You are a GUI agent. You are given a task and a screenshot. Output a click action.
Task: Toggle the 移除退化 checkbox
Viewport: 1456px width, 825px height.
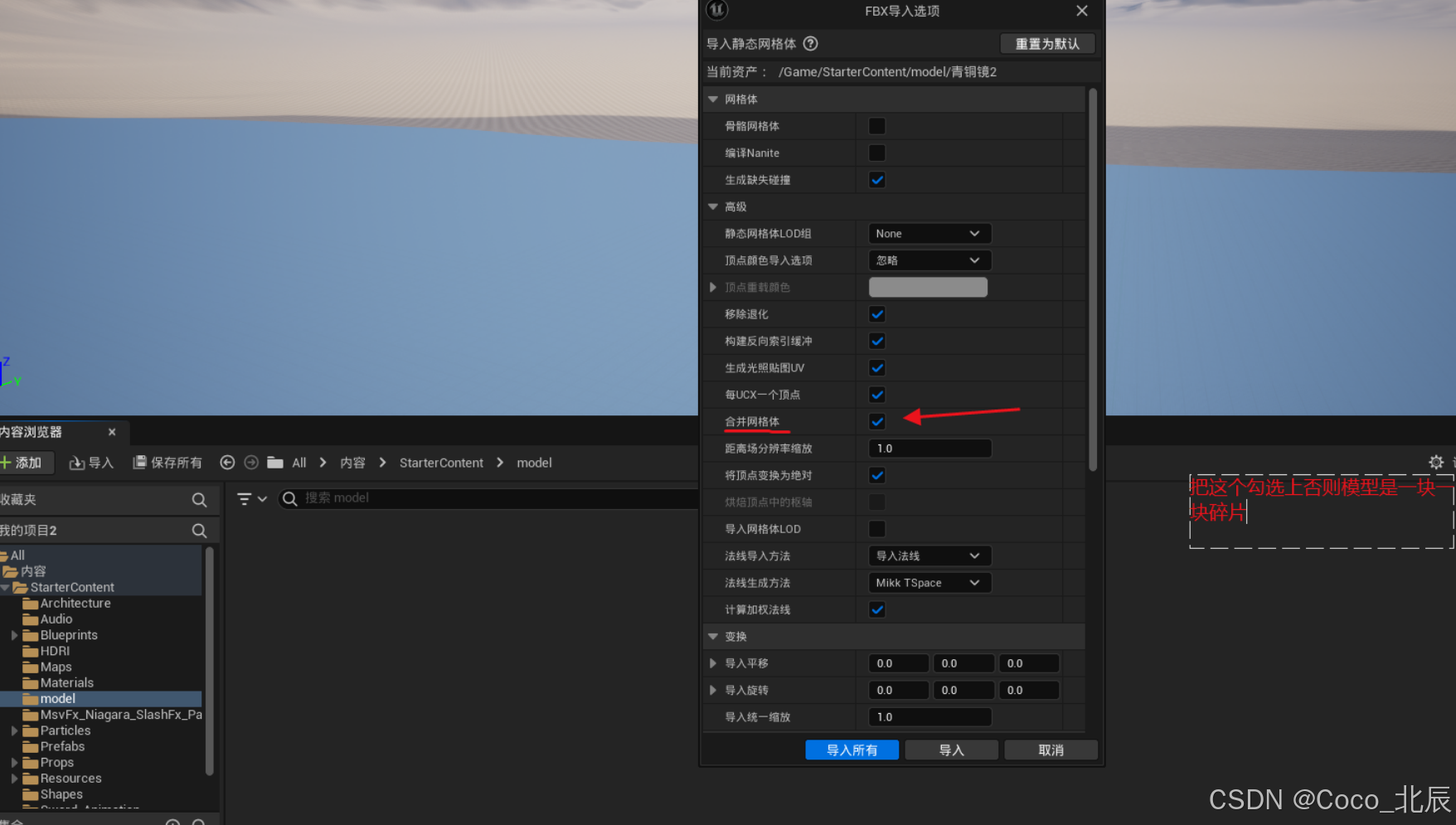(x=876, y=314)
